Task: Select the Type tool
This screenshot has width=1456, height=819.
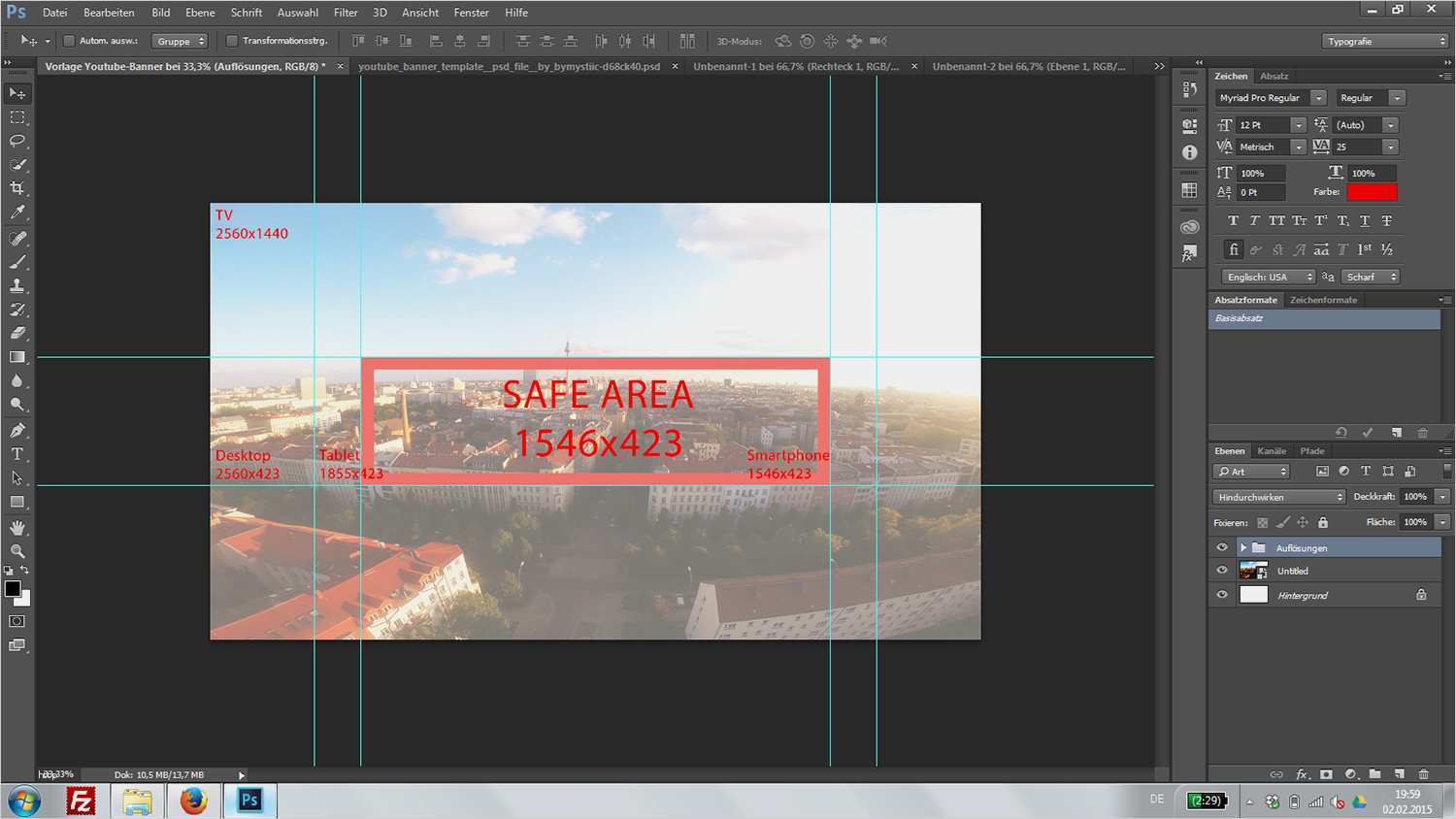Action: coord(17,453)
